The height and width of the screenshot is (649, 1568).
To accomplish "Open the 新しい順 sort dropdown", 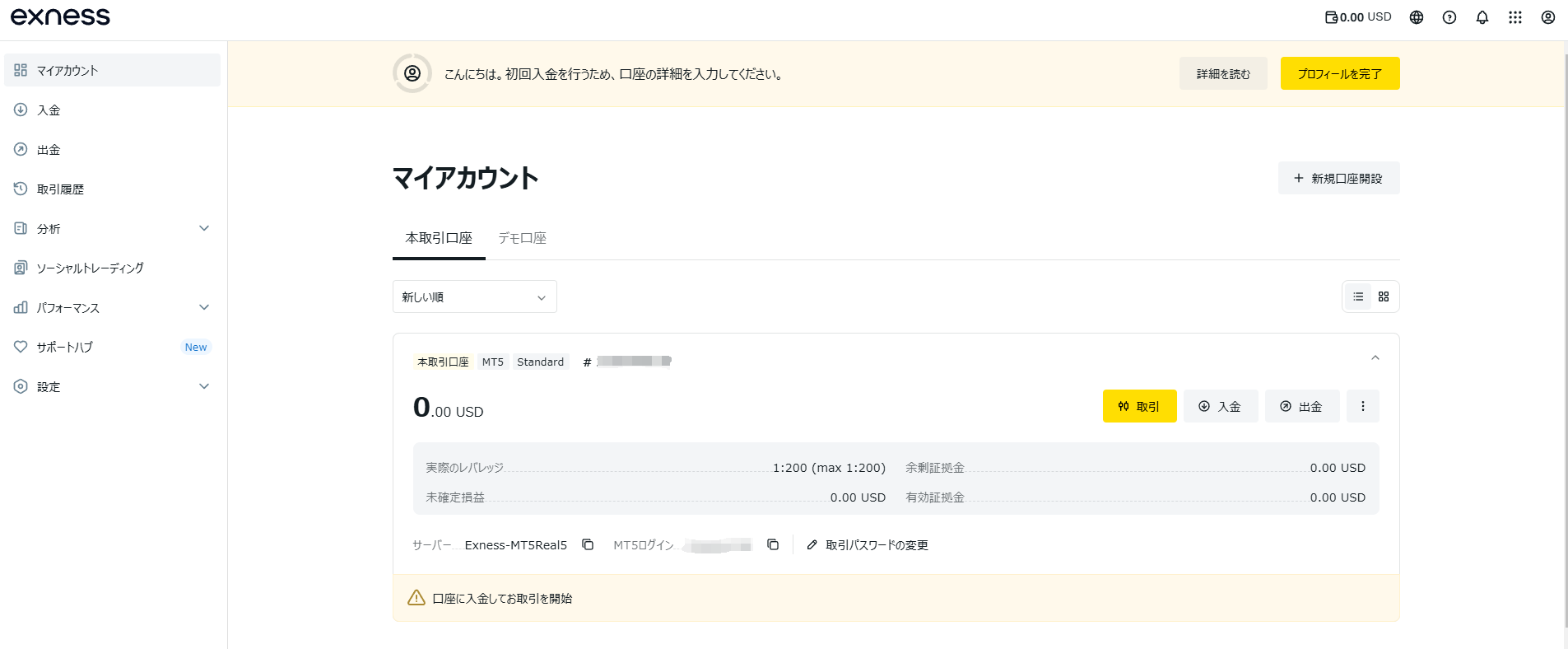I will coord(474,296).
